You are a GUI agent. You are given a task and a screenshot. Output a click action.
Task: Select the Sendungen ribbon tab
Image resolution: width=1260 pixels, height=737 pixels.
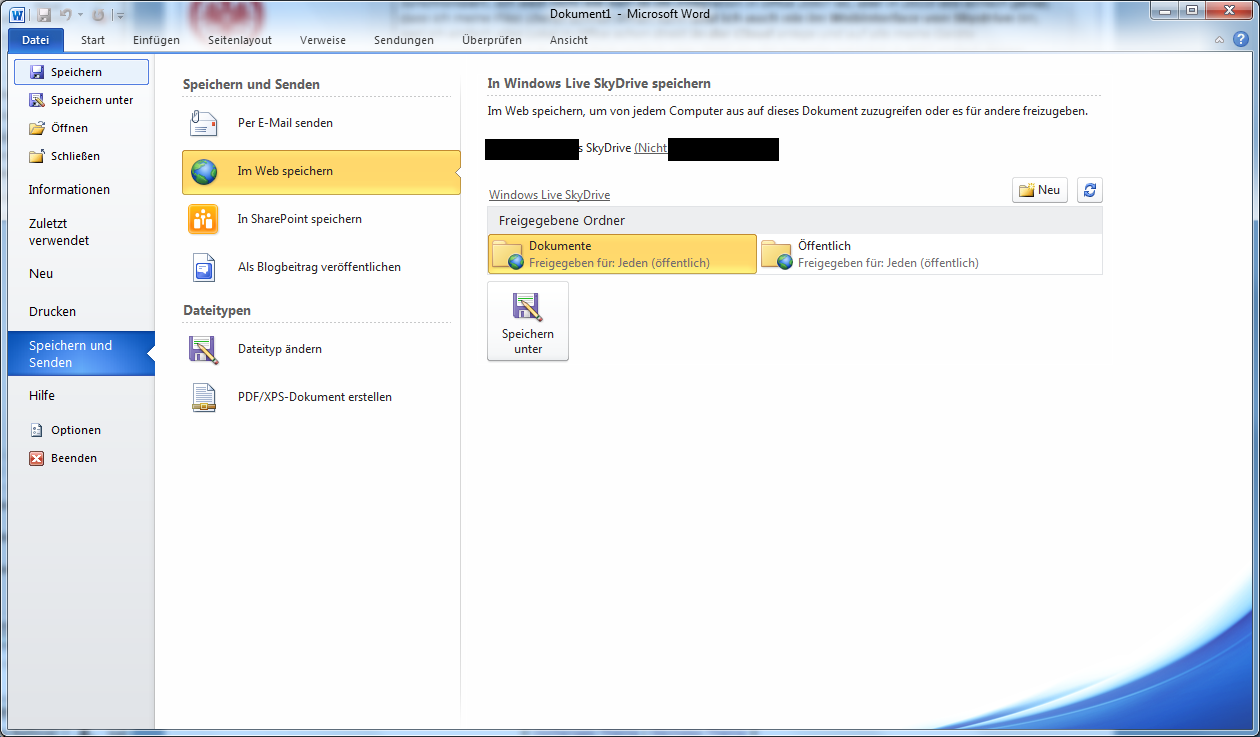coord(404,40)
